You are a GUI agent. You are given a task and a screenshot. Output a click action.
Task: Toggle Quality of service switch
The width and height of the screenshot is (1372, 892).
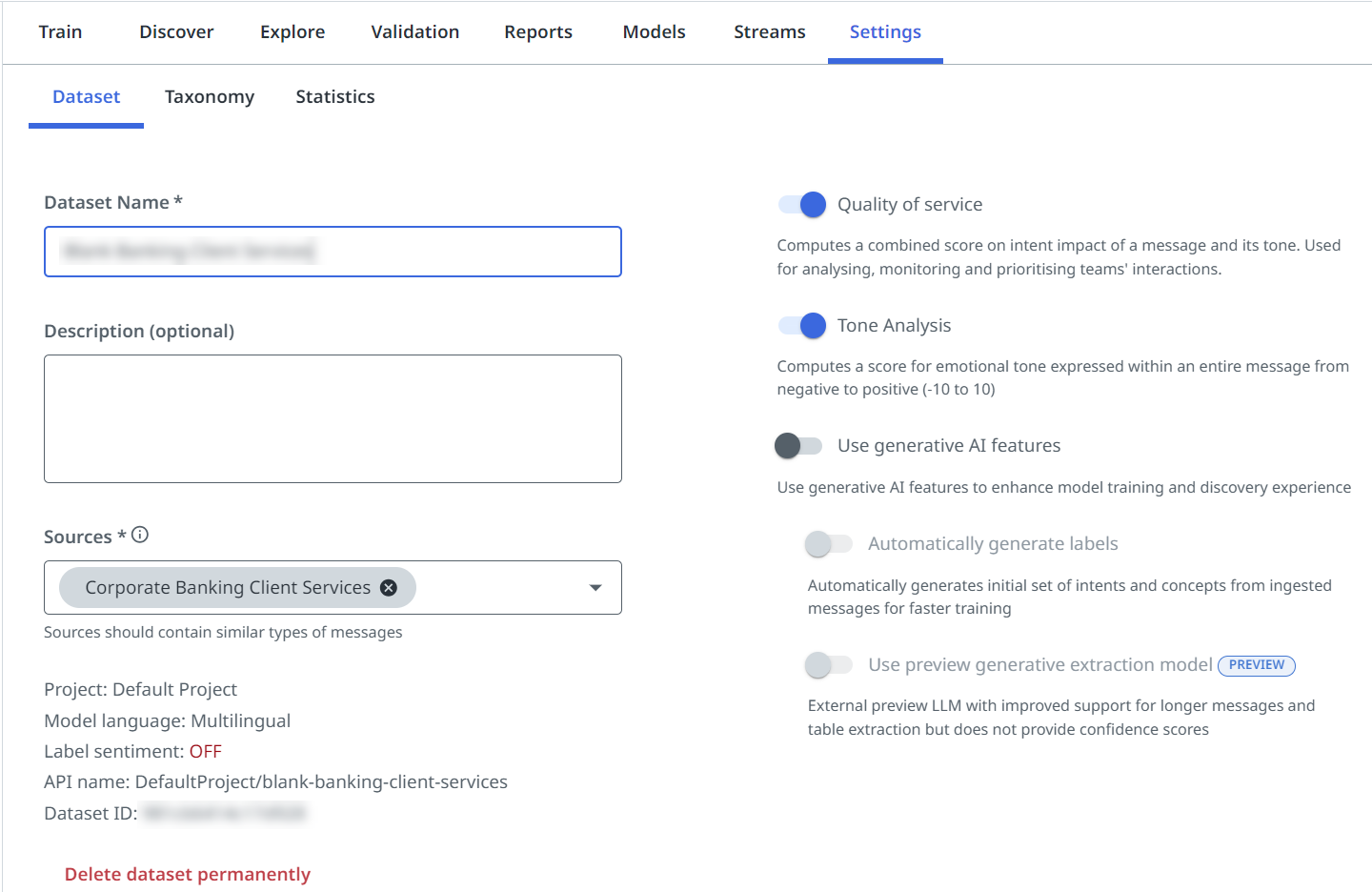click(x=801, y=205)
